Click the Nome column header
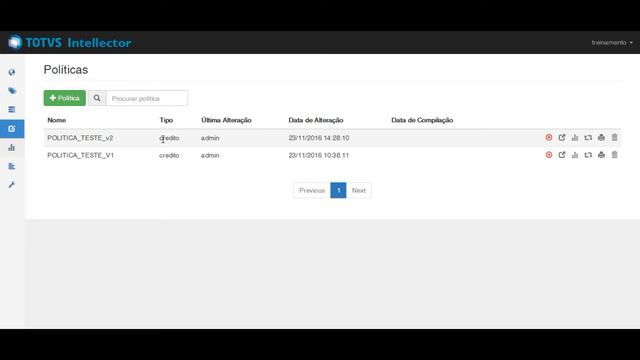This screenshot has width=640, height=360. [57, 120]
